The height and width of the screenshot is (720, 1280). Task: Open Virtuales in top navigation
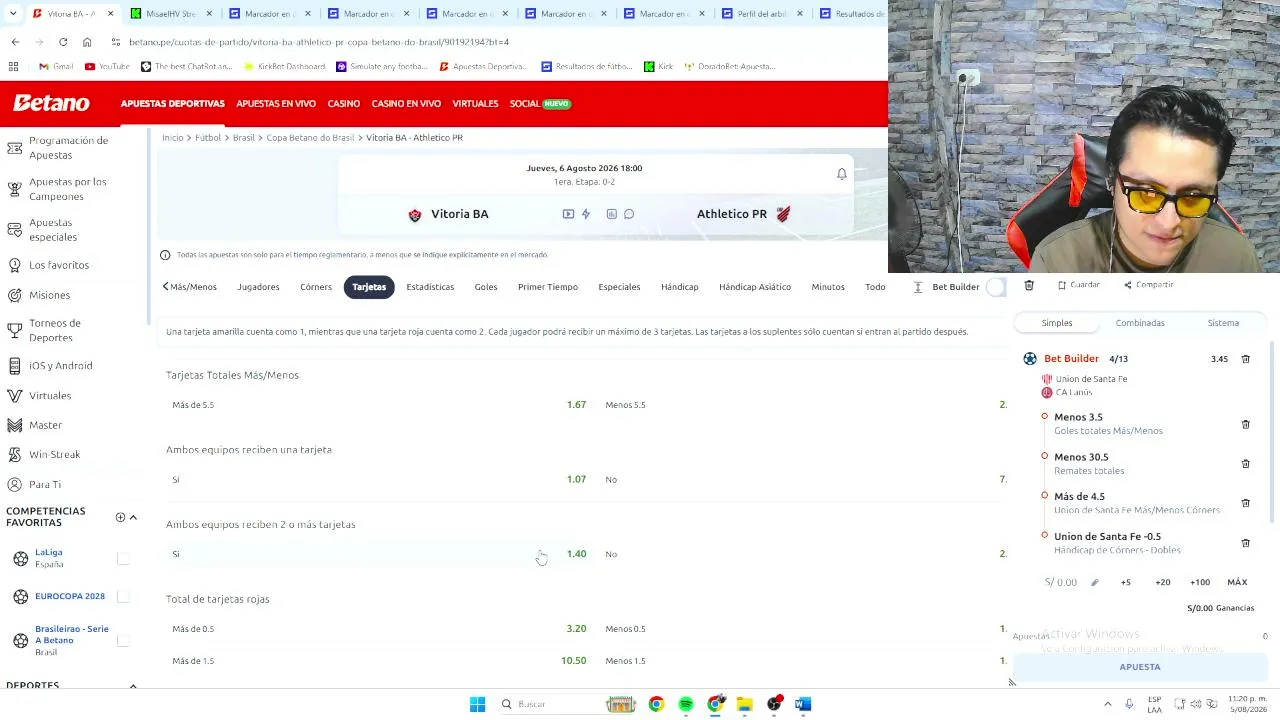[475, 104]
